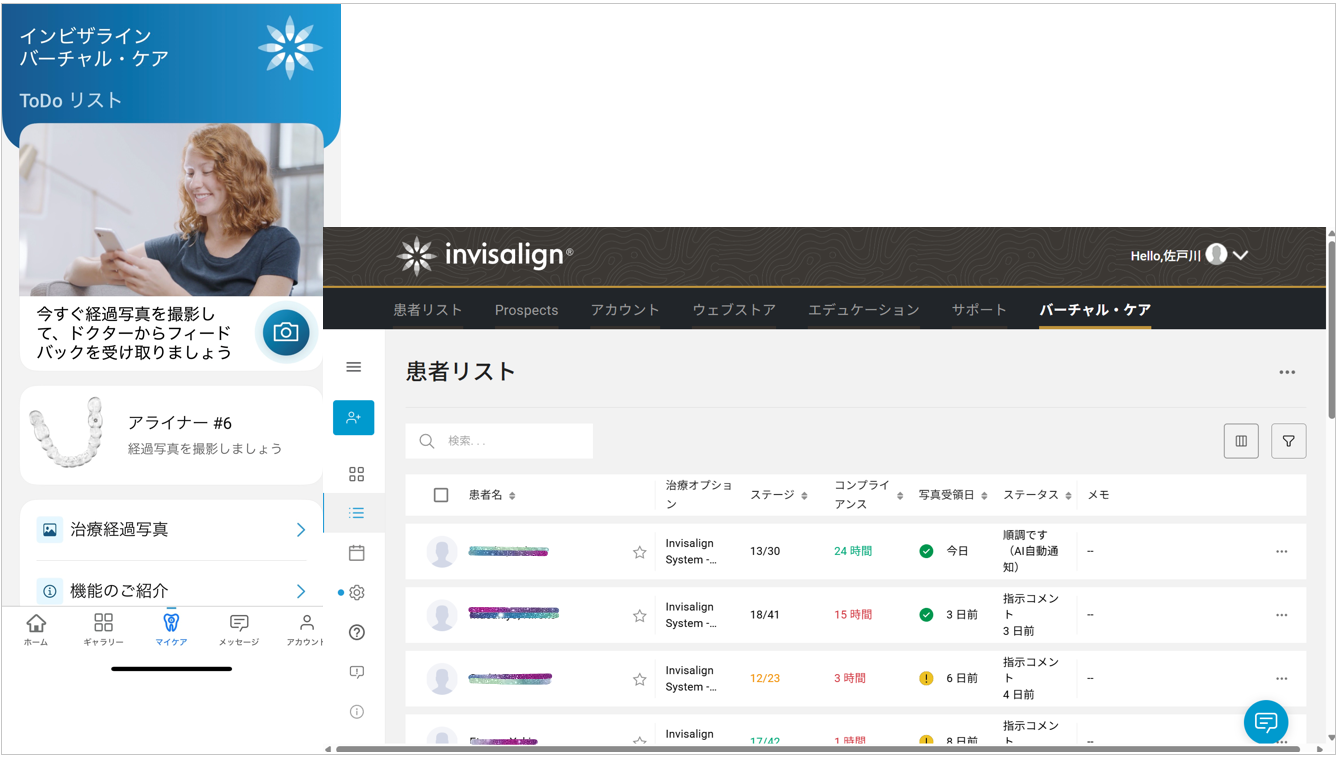Viewport: 1339px width, 757px height.
Task: Expand the 機能のご紹介 chevron in mobile app
Action: (301, 592)
